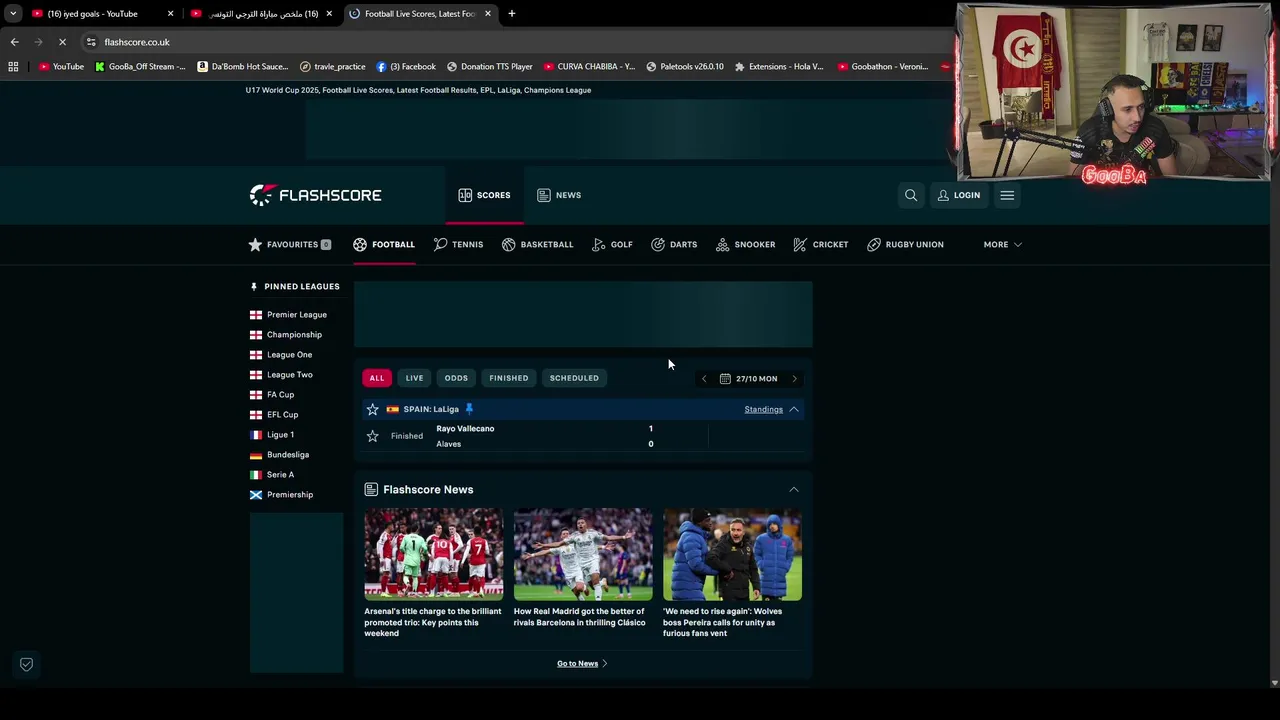Open the Real Madrid Clásico news thumbnail
Image resolution: width=1280 pixels, height=720 pixels.
tap(583, 554)
